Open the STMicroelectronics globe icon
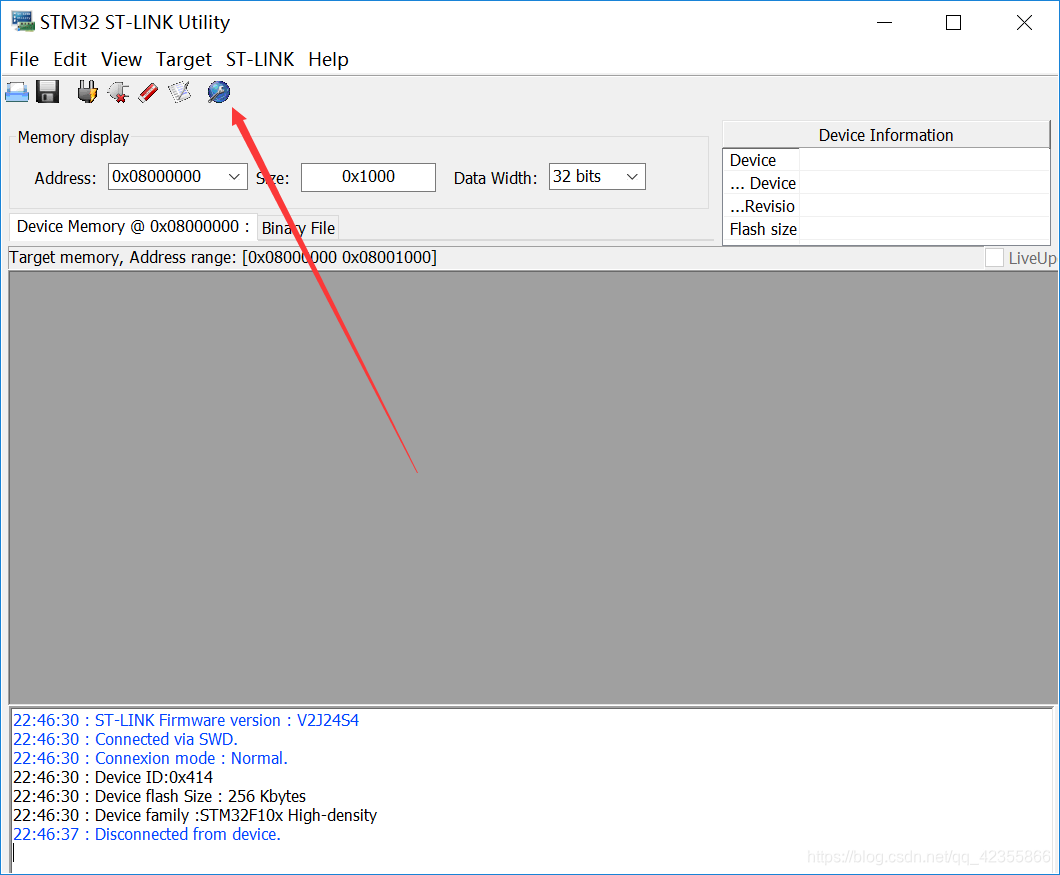 [x=218, y=92]
